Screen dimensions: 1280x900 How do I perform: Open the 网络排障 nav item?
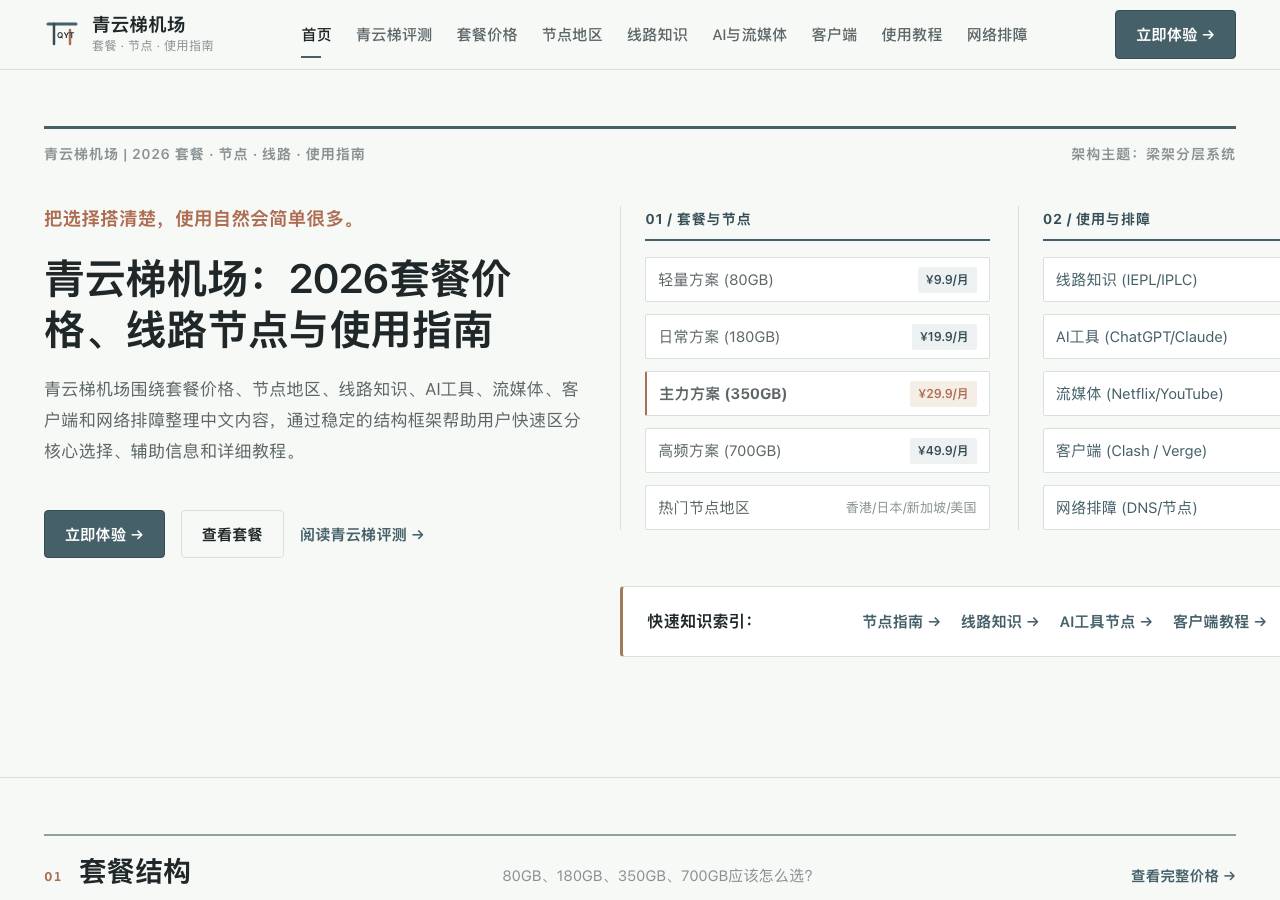(x=997, y=35)
